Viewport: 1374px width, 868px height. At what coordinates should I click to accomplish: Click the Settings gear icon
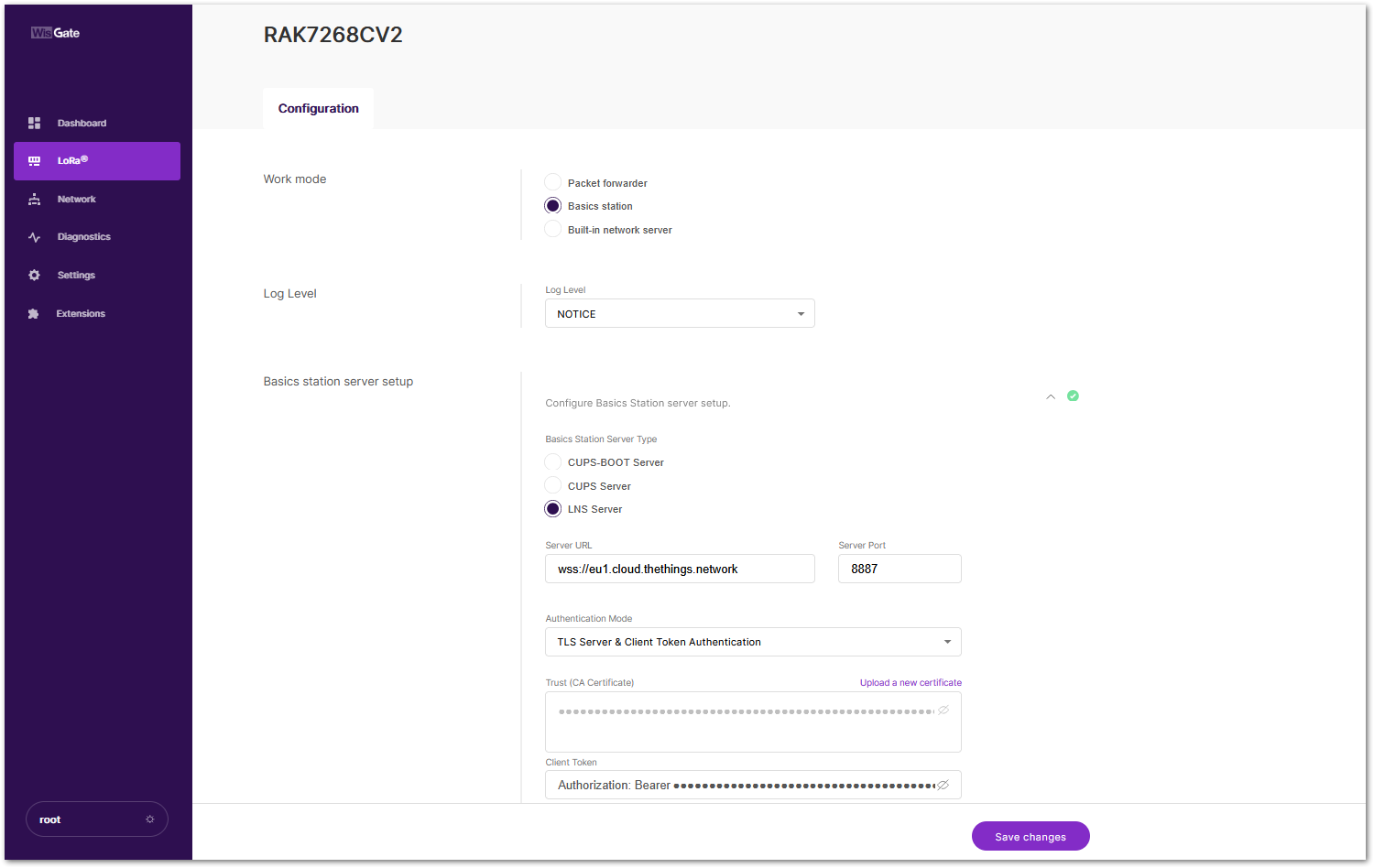pos(34,275)
